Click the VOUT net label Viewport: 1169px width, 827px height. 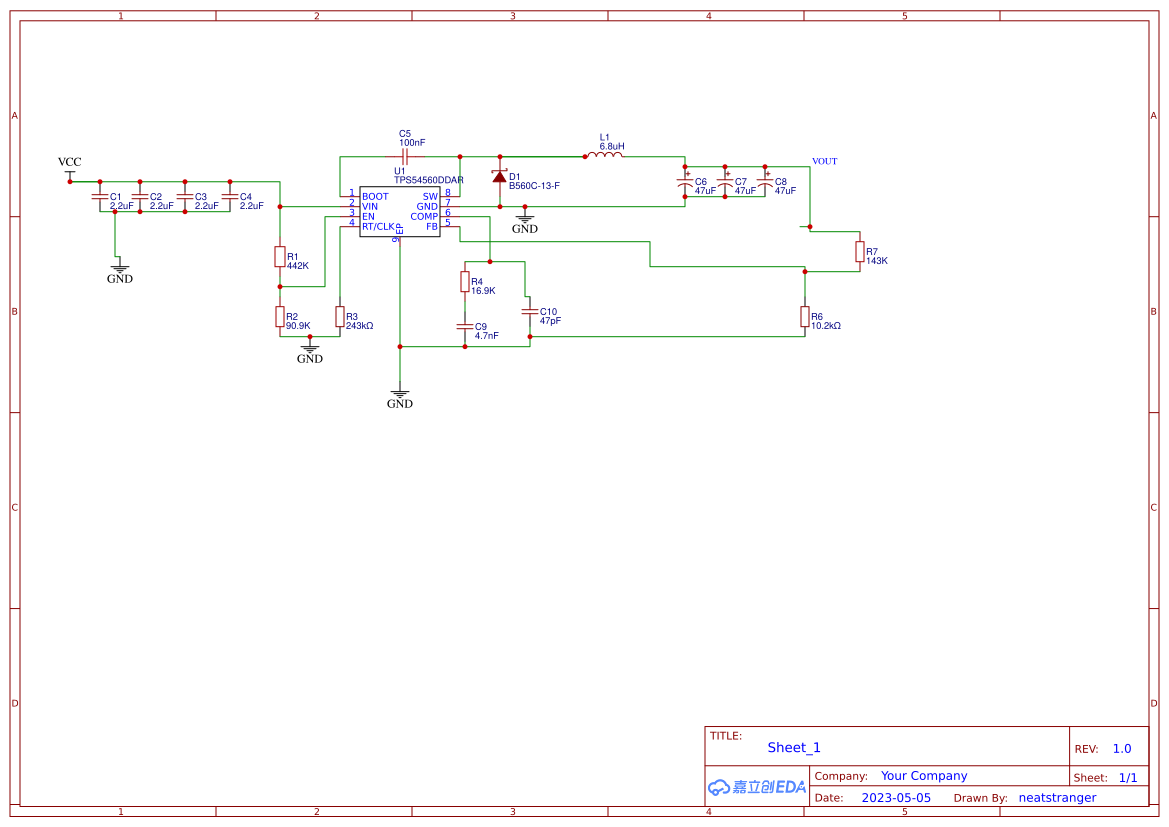click(823, 161)
